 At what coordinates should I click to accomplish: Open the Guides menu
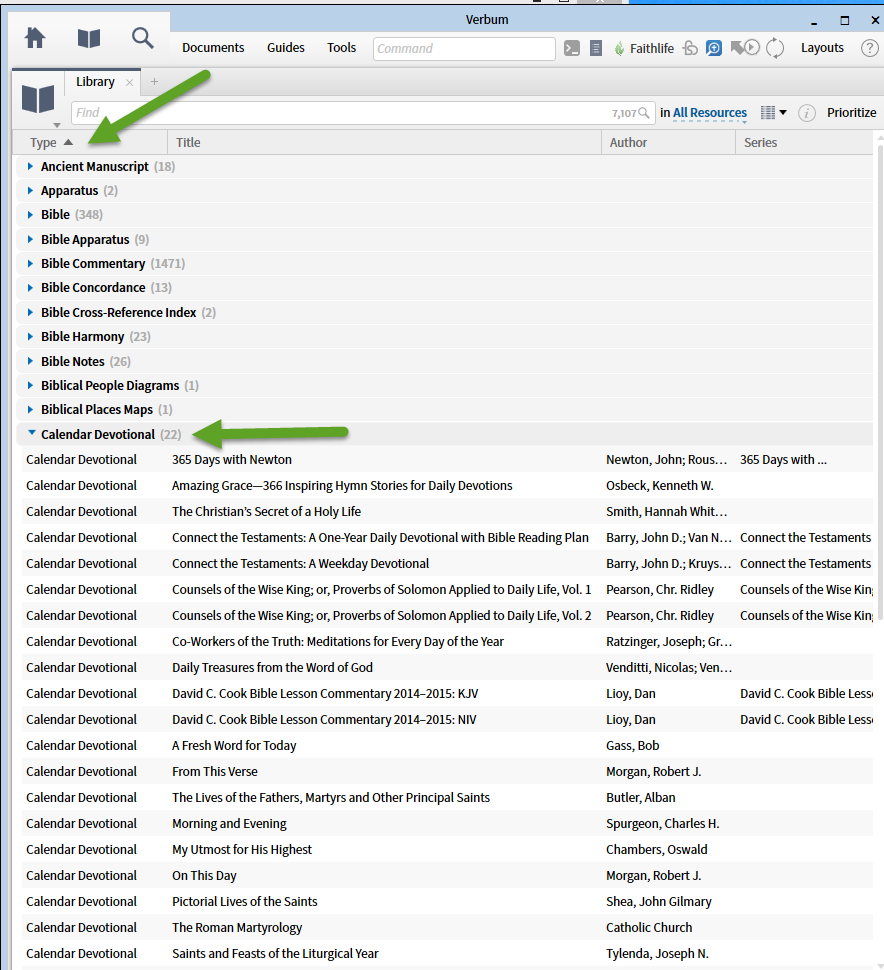tap(286, 48)
